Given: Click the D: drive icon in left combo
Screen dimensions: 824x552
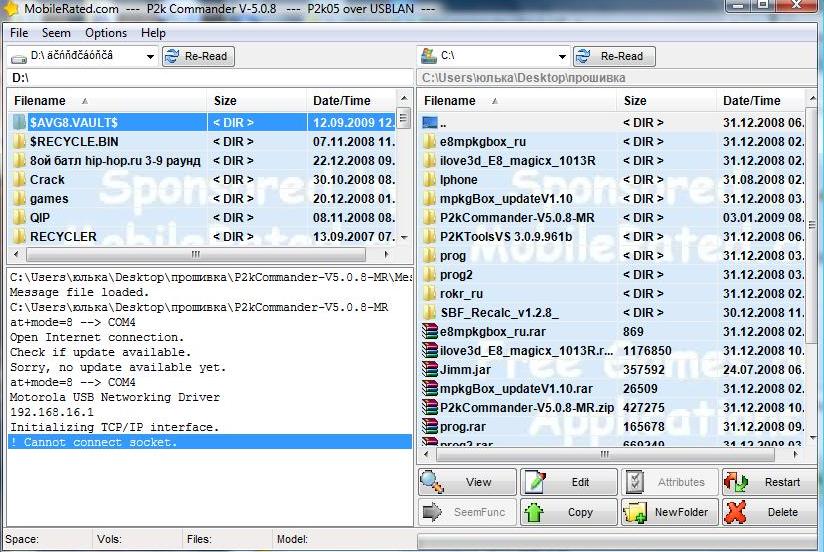Looking at the screenshot, I should tap(19, 58).
